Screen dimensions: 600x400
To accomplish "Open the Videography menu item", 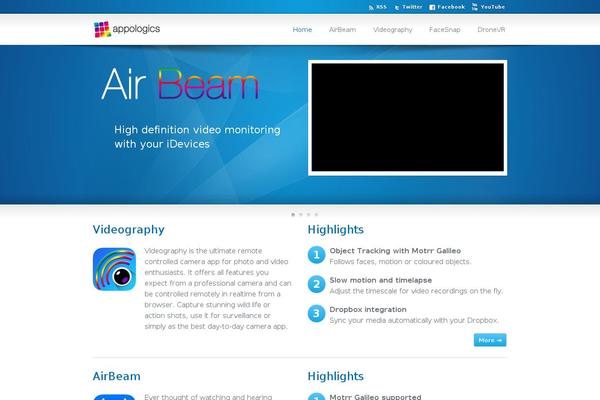I will tap(393, 29).
